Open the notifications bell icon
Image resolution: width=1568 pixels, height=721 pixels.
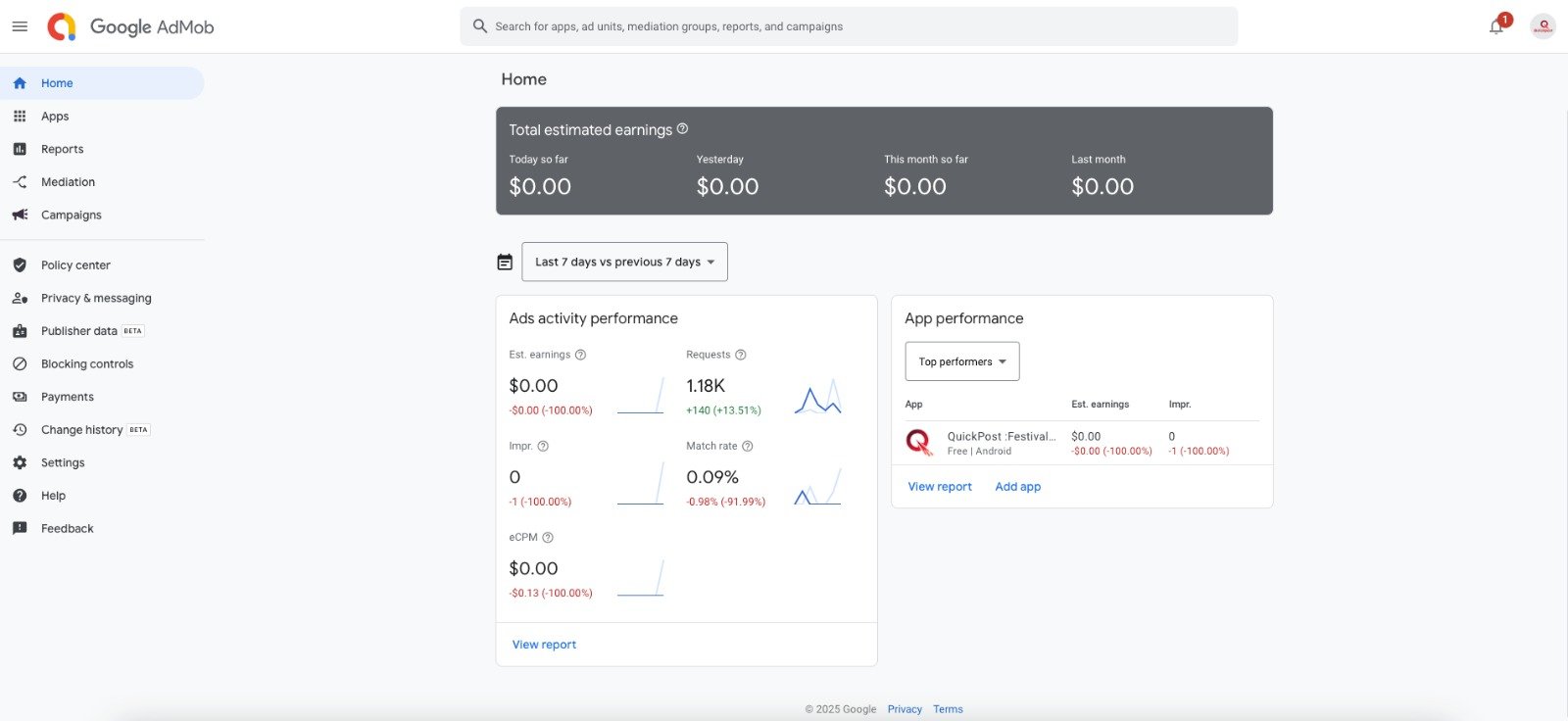(x=1496, y=26)
